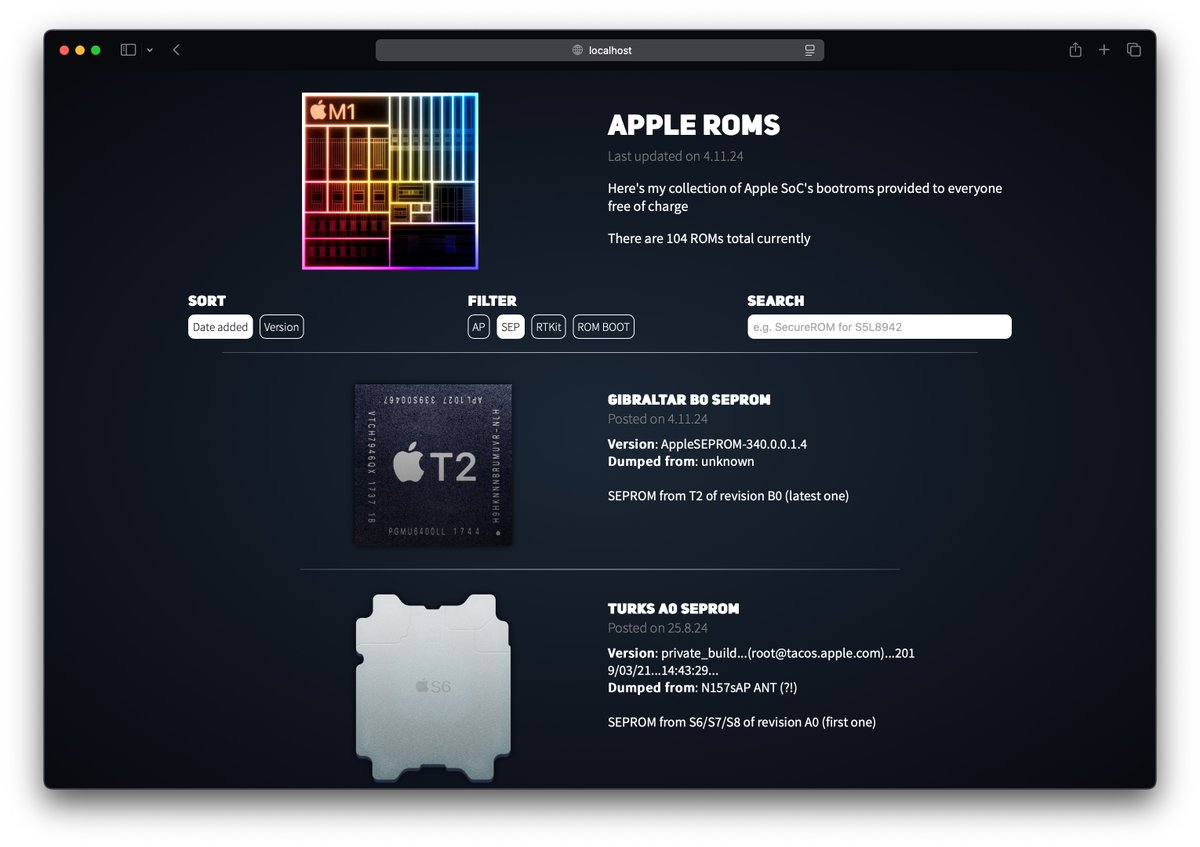Click 'Dumped from: unknown' line
The height and width of the screenshot is (847, 1200).
(x=681, y=462)
